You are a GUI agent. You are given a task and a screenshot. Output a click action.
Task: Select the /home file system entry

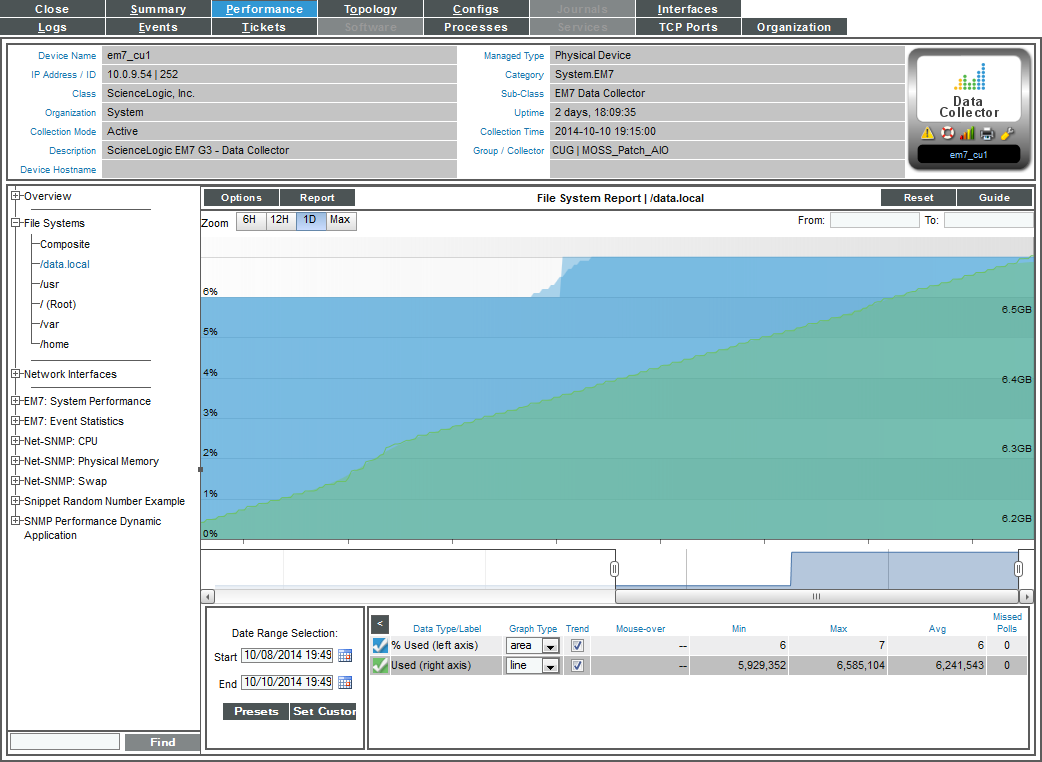pos(54,343)
